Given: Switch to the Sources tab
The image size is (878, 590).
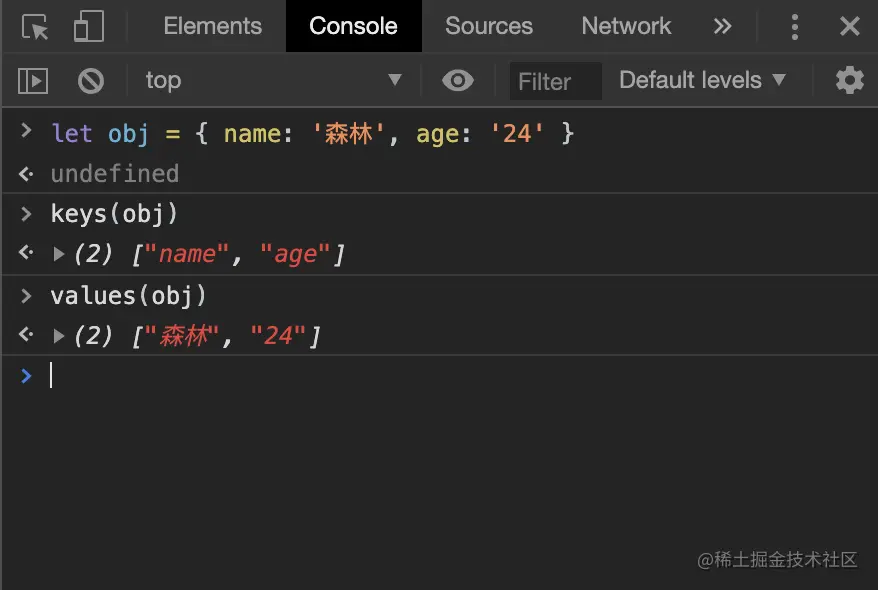Looking at the screenshot, I should click(x=489, y=26).
